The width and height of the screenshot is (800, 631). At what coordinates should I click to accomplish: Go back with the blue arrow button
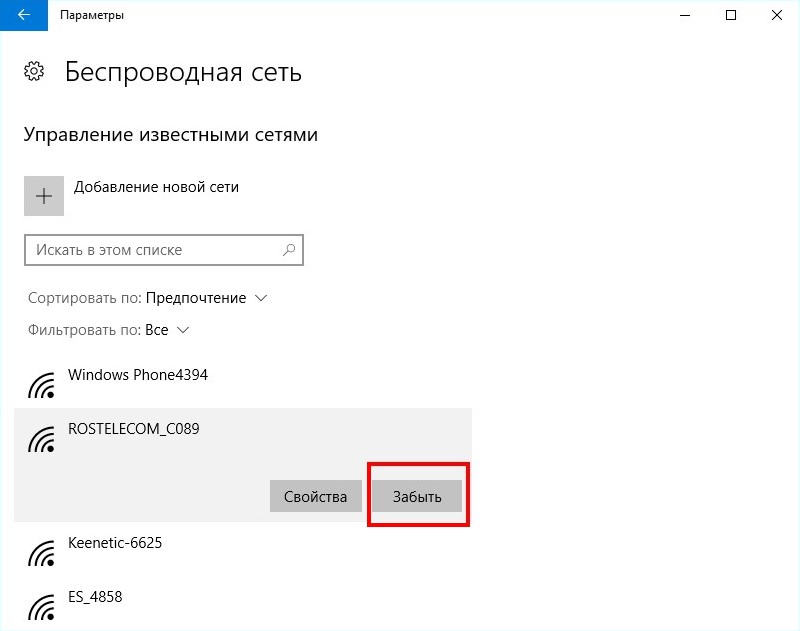(x=23, y=15)
